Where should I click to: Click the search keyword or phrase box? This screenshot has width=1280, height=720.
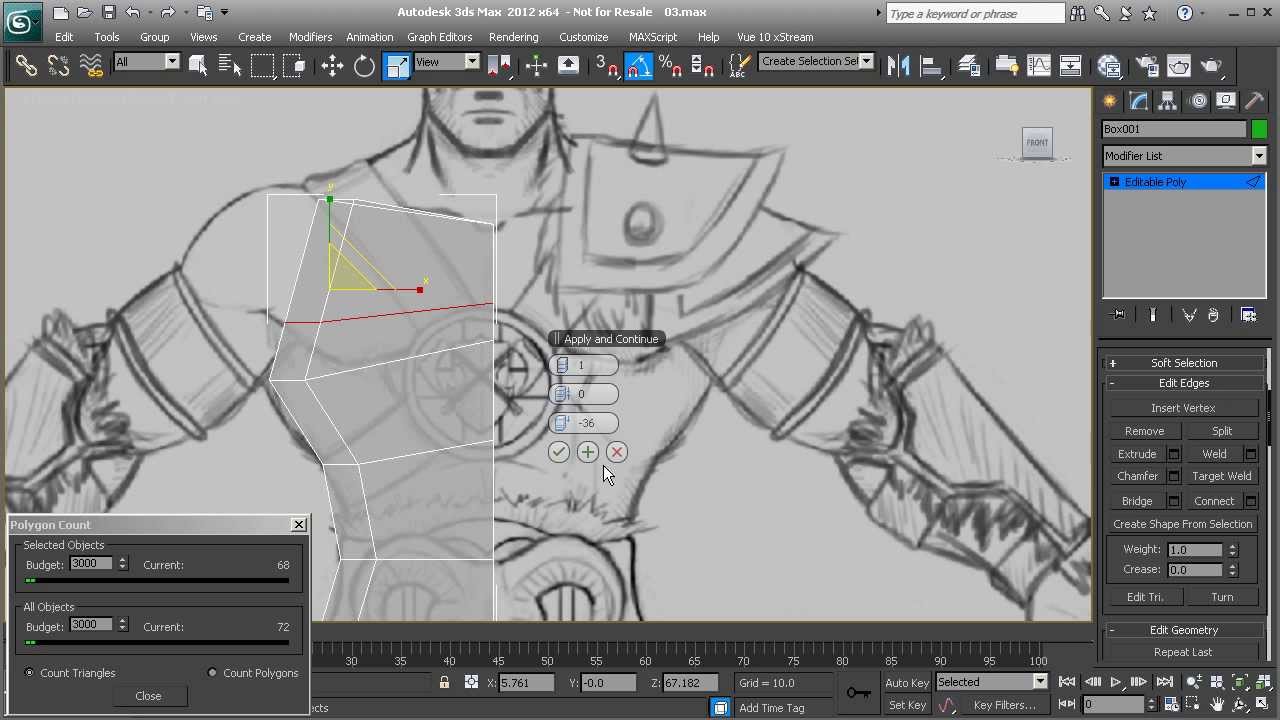point(975,13)
